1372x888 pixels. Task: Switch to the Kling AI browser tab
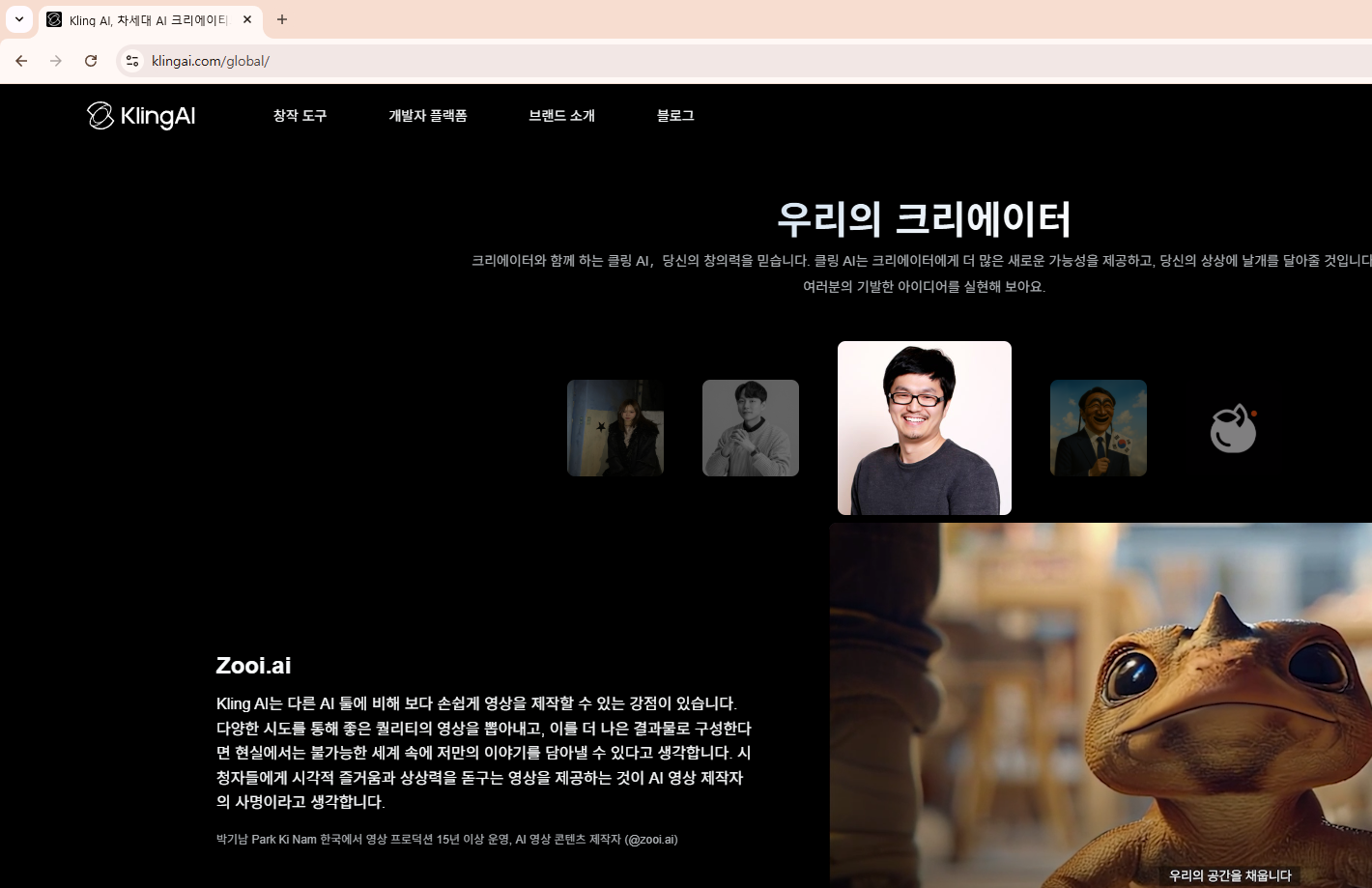pyautogui.click(x=145, y=19)
